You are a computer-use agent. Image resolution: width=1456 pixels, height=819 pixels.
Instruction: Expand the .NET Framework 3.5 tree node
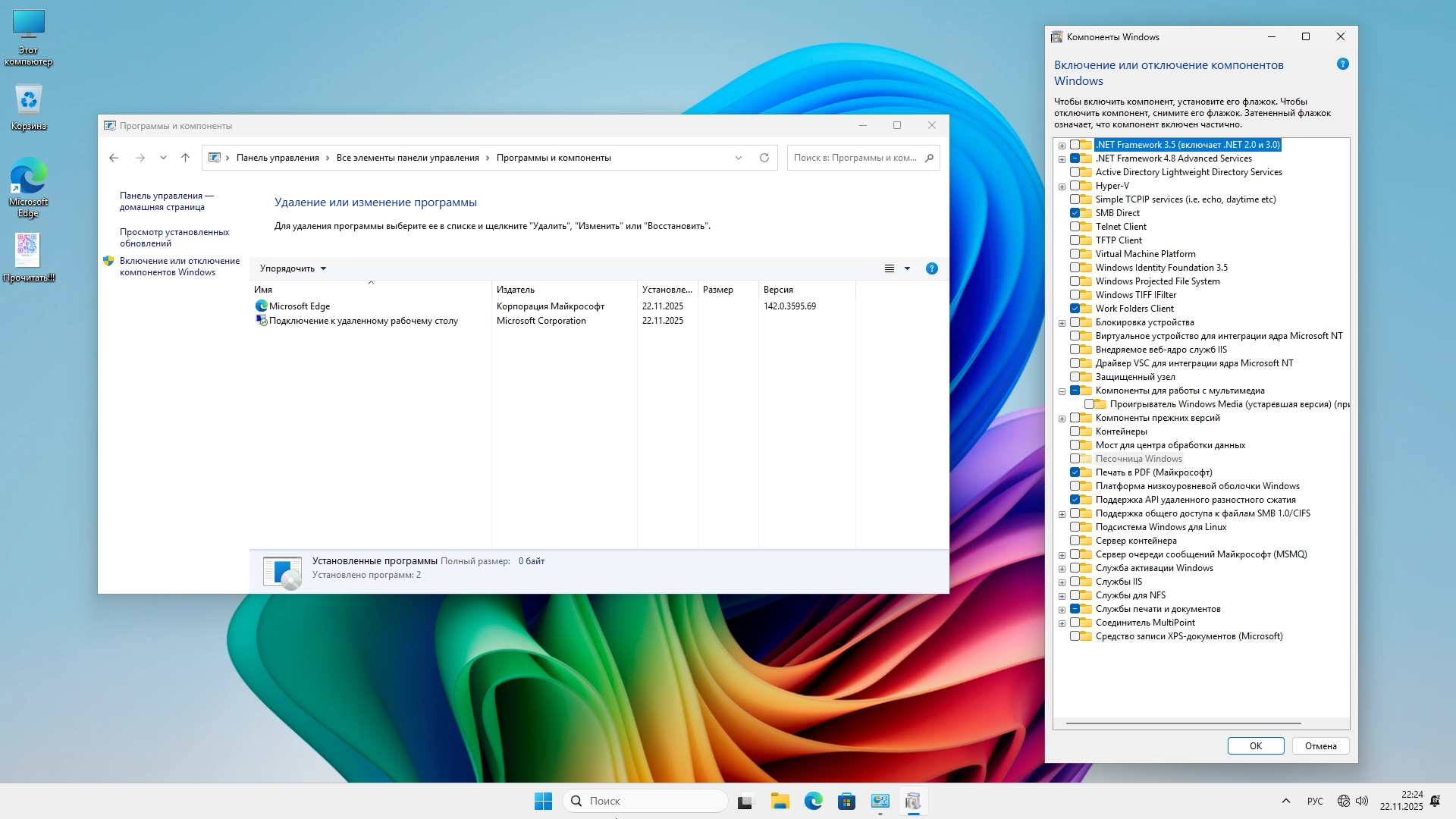[1062, 146]
